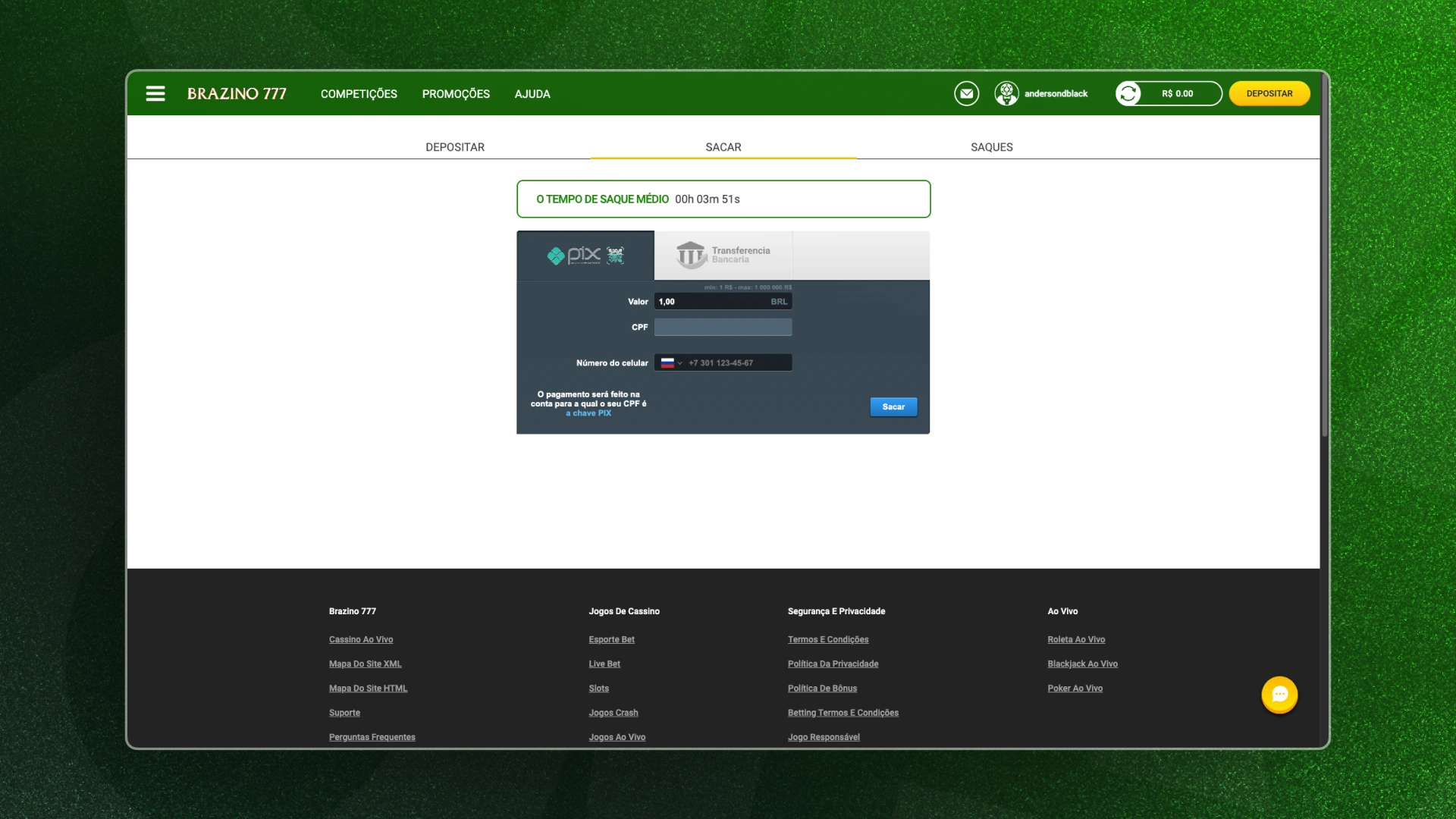Open the Perguntas Frequentes link
1456x819 pixels.
[x=372, y=737]
